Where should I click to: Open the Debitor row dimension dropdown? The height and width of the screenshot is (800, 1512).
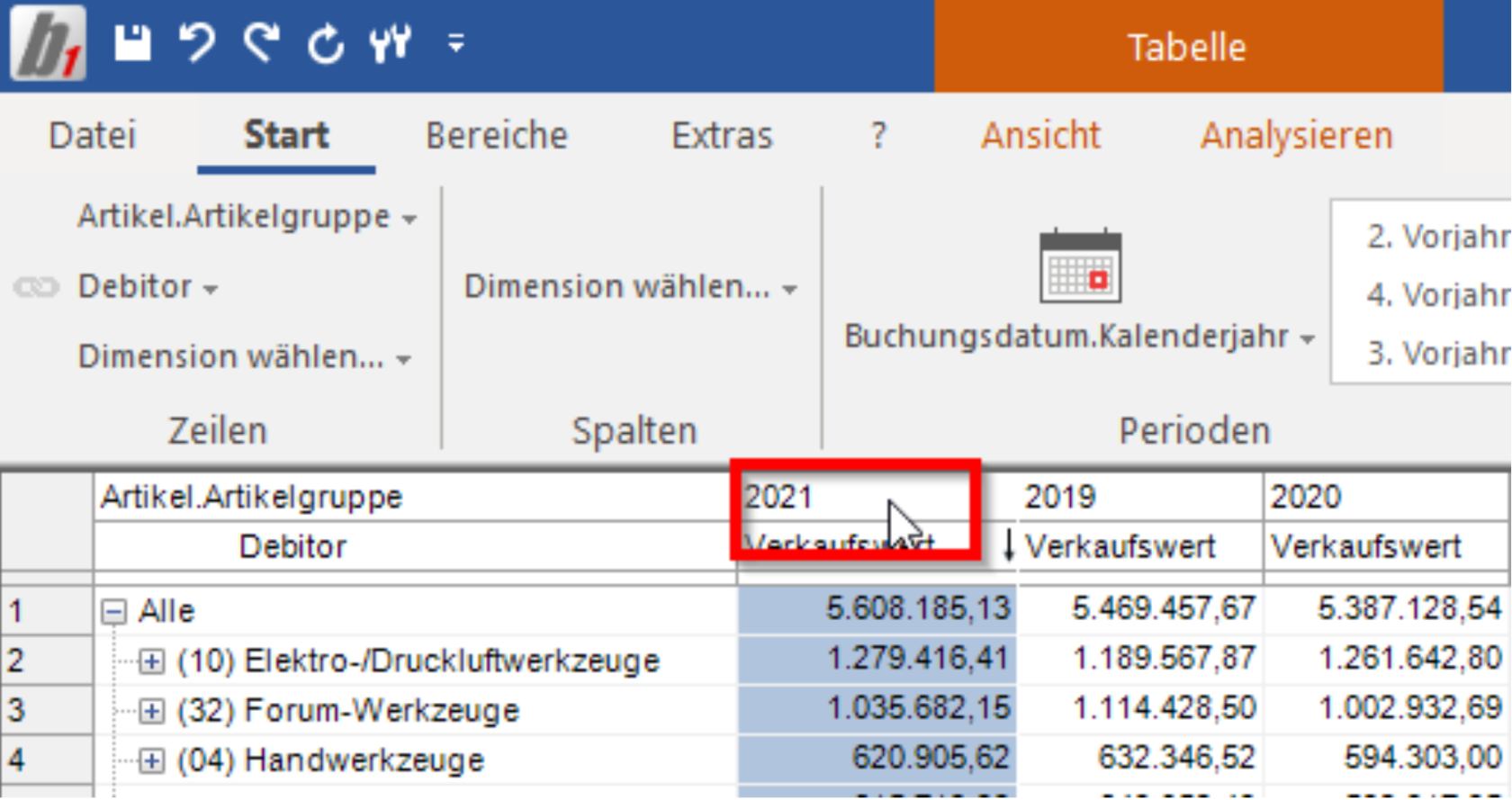tap(148, 287)
